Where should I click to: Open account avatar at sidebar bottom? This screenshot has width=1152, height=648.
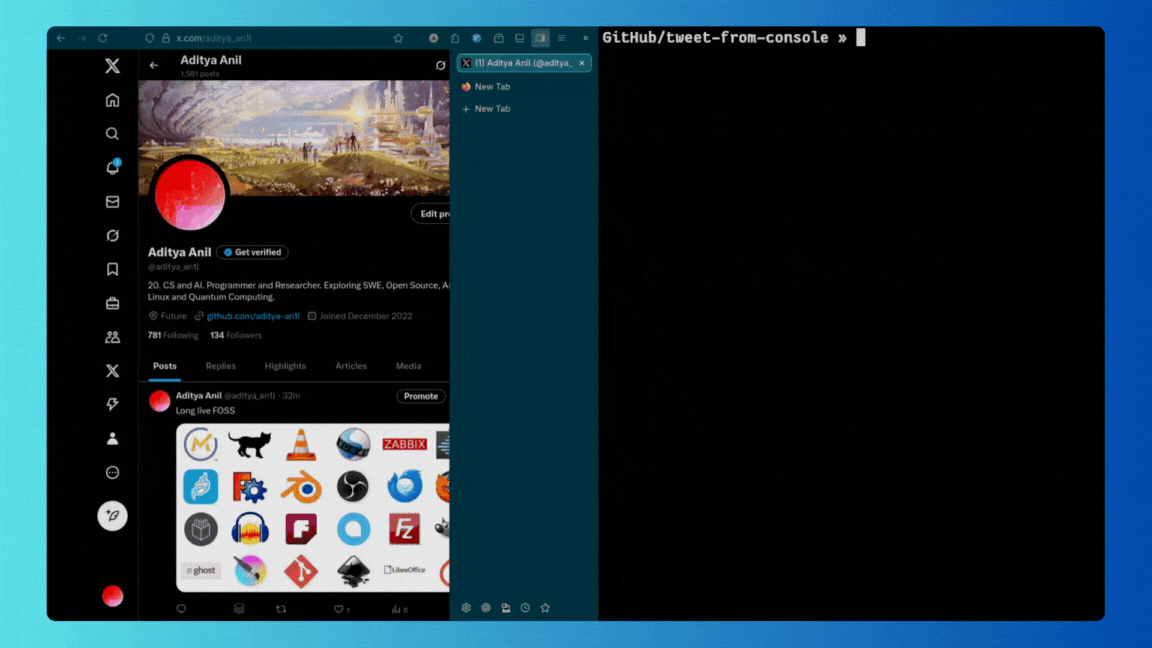tap(112, 596)
